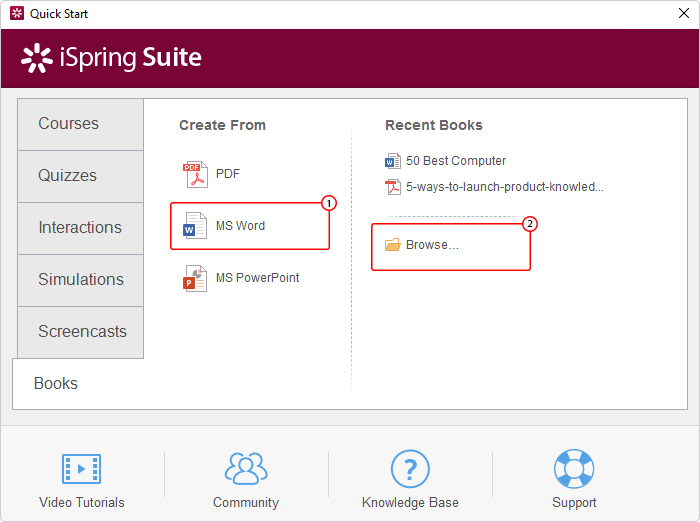Click the Browse folder icon
The height and width of the screenshot is (522, 700).
click(x=393, y=245)
